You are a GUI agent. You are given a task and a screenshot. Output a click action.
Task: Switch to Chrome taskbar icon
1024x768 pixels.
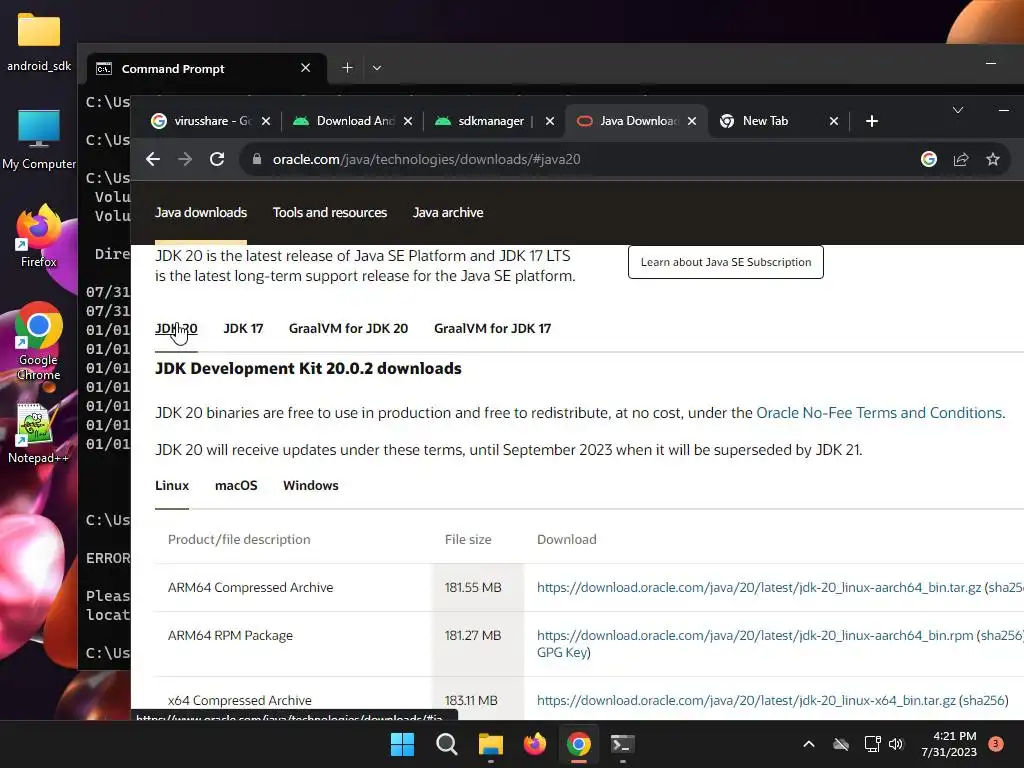[x=579, y=744]
